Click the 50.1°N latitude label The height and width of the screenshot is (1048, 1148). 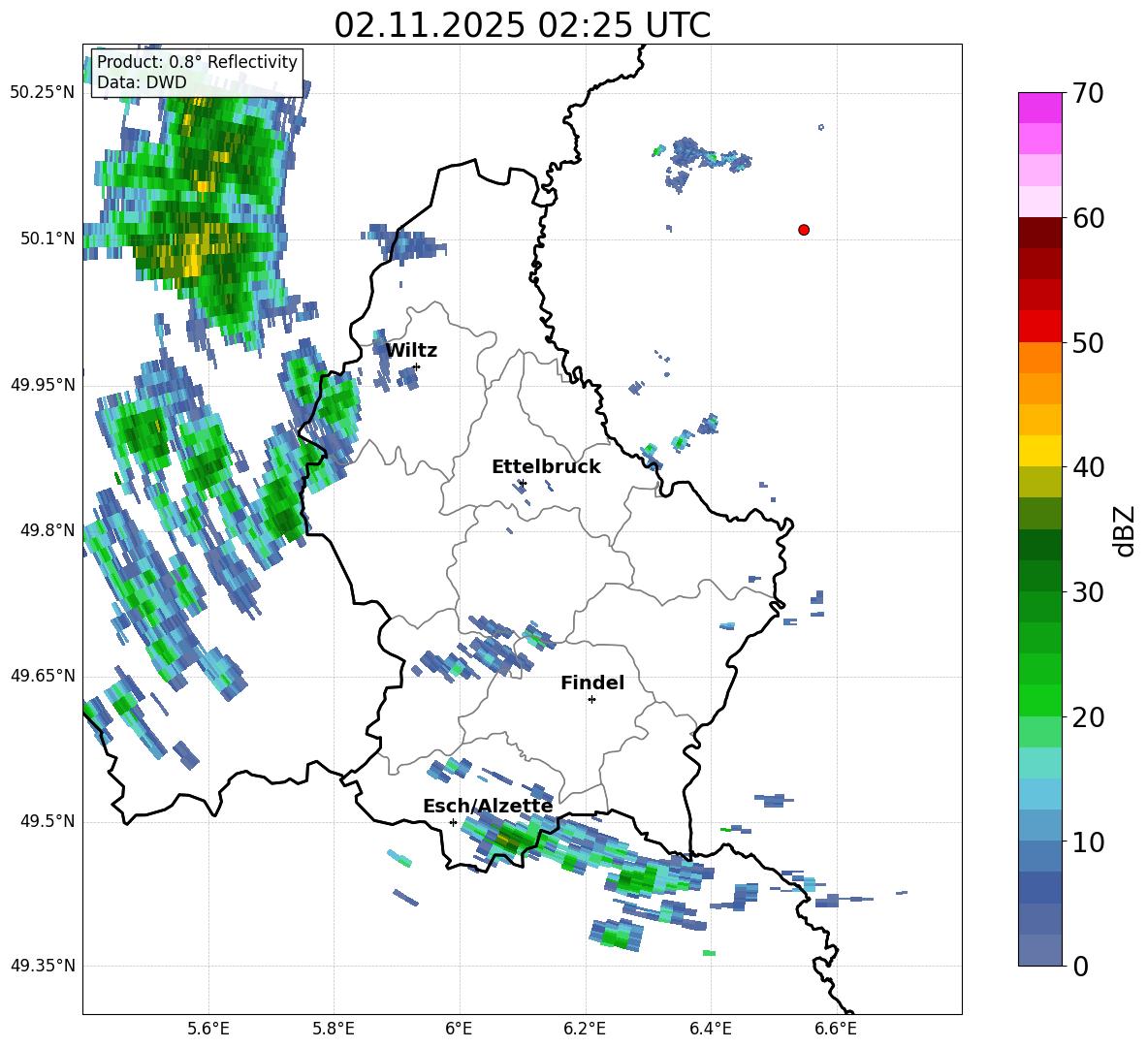pos(48,238)
